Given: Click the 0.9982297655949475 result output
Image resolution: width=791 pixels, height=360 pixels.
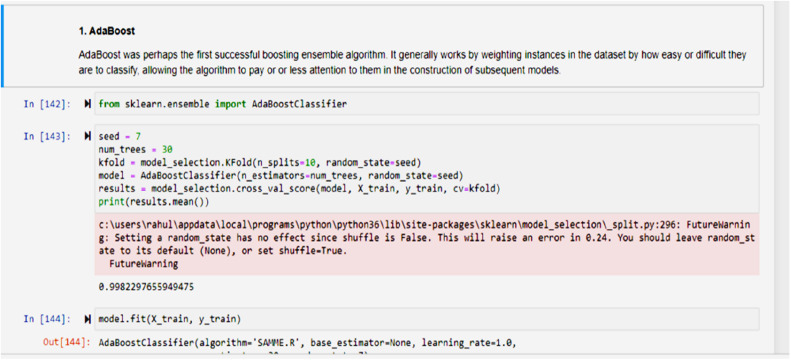Looking at the screenshot, I should point(146,287).
